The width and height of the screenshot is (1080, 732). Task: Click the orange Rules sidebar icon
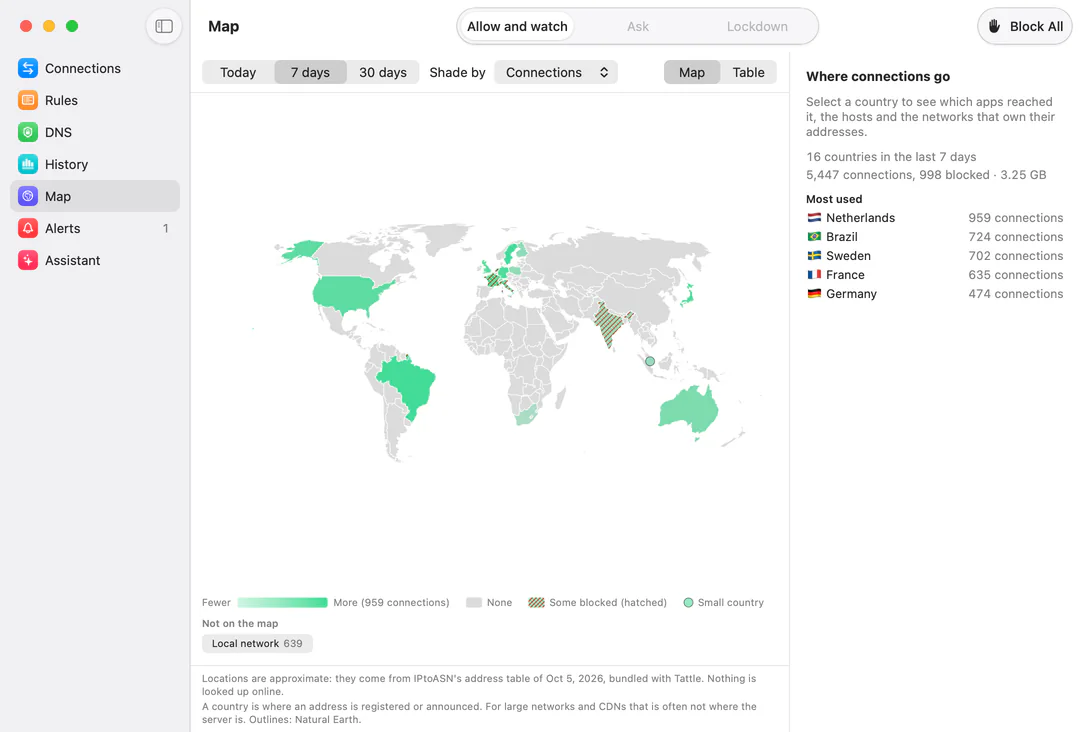pyautogui.click(x=28, y=100)
